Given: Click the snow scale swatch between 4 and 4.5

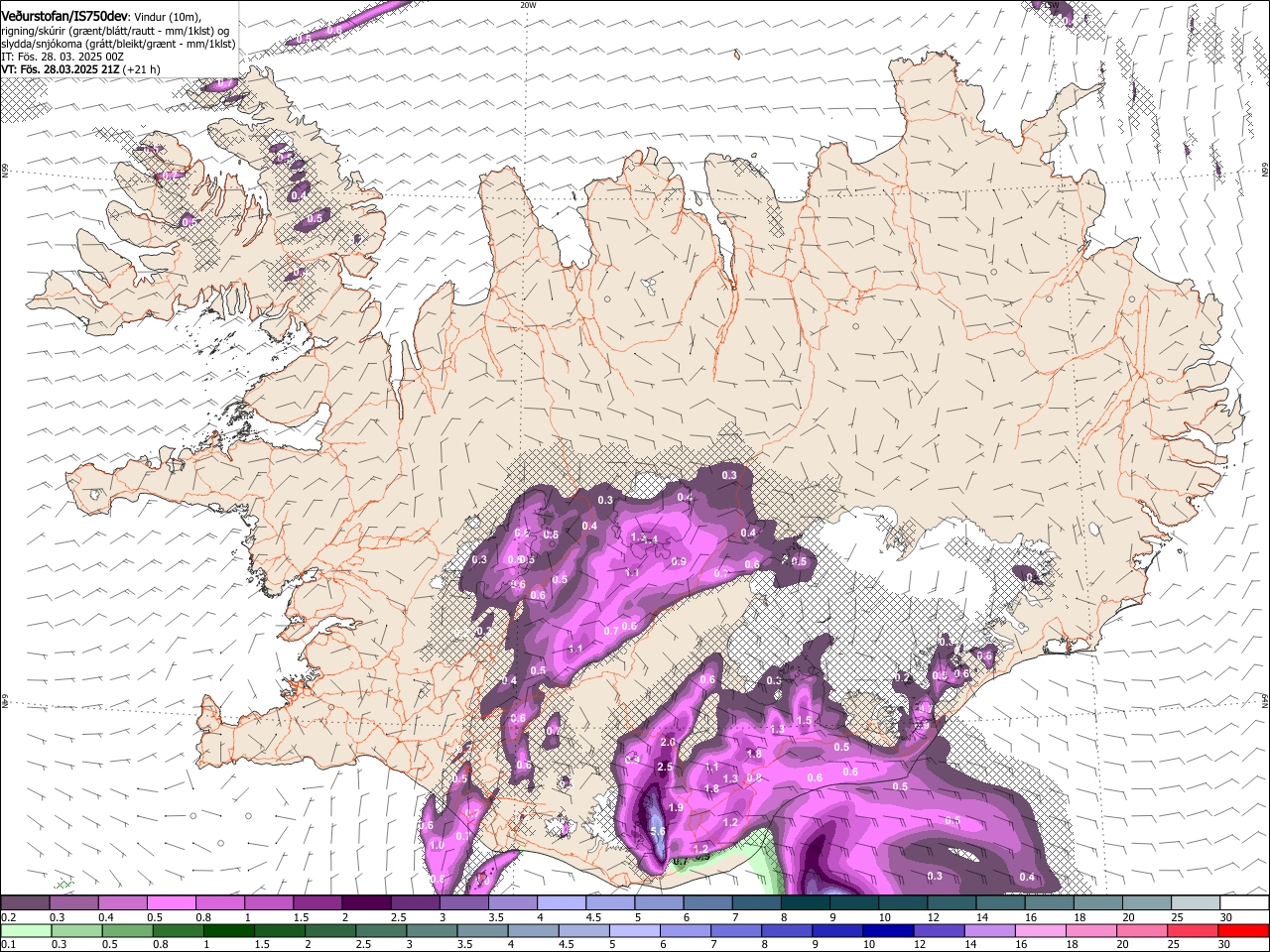Looking at the screenshot, I should pos(563,903).
